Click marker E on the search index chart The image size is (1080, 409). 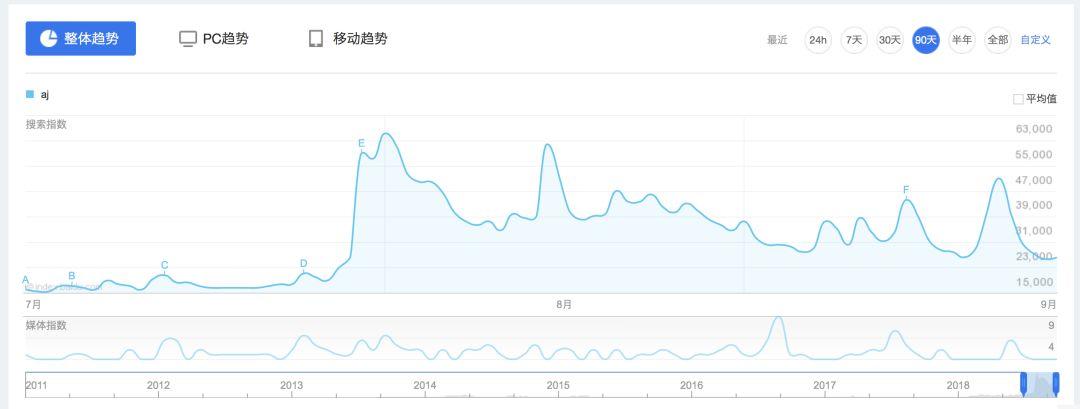(x=361, y=144)
